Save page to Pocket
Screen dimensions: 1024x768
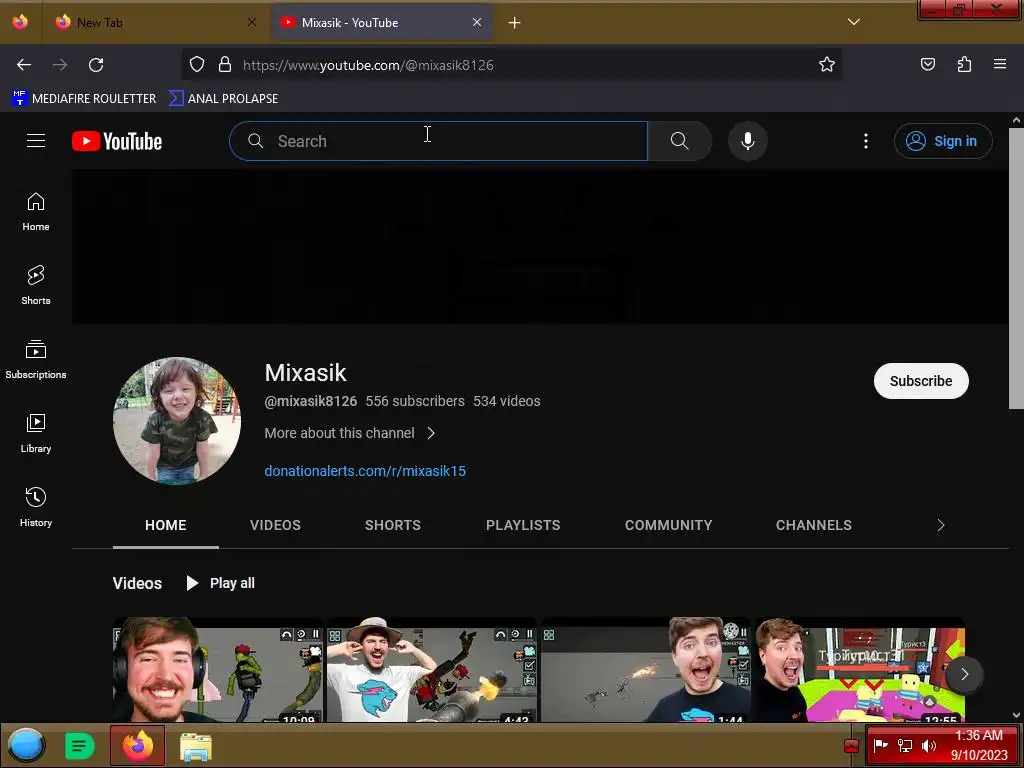pos(927,64)
